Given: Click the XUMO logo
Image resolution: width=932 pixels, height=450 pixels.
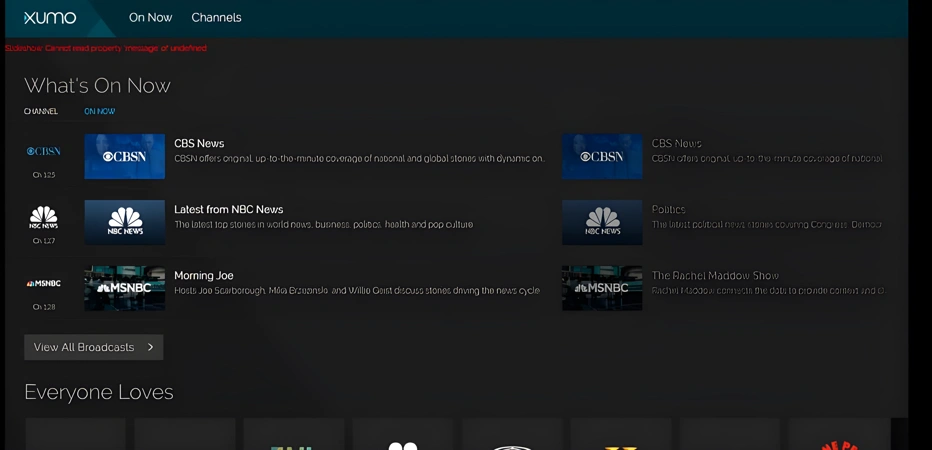Looking at the screenshot, I should click(x=50, y=18).
